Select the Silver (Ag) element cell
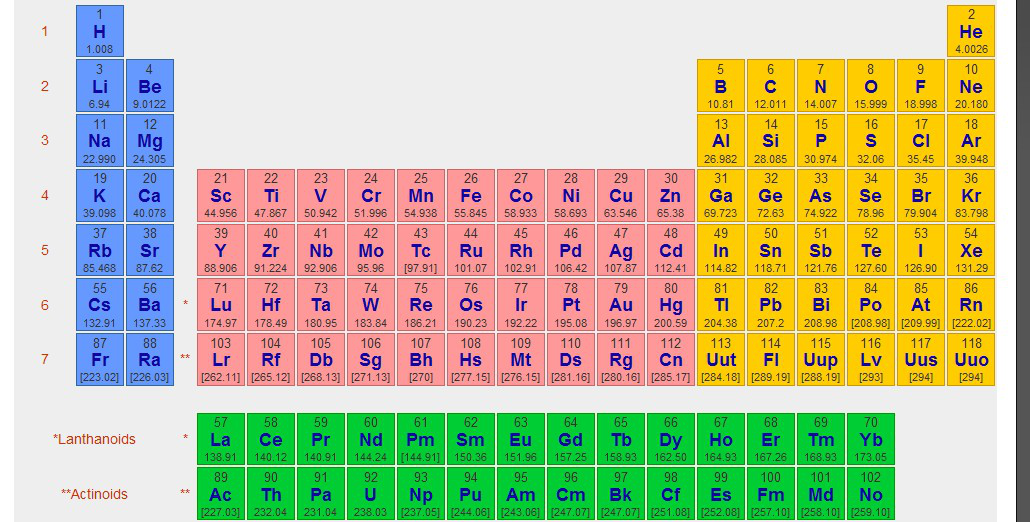The width and height of the screenshot is (1030, 522). pyautogui.click(x=621, y=250)
